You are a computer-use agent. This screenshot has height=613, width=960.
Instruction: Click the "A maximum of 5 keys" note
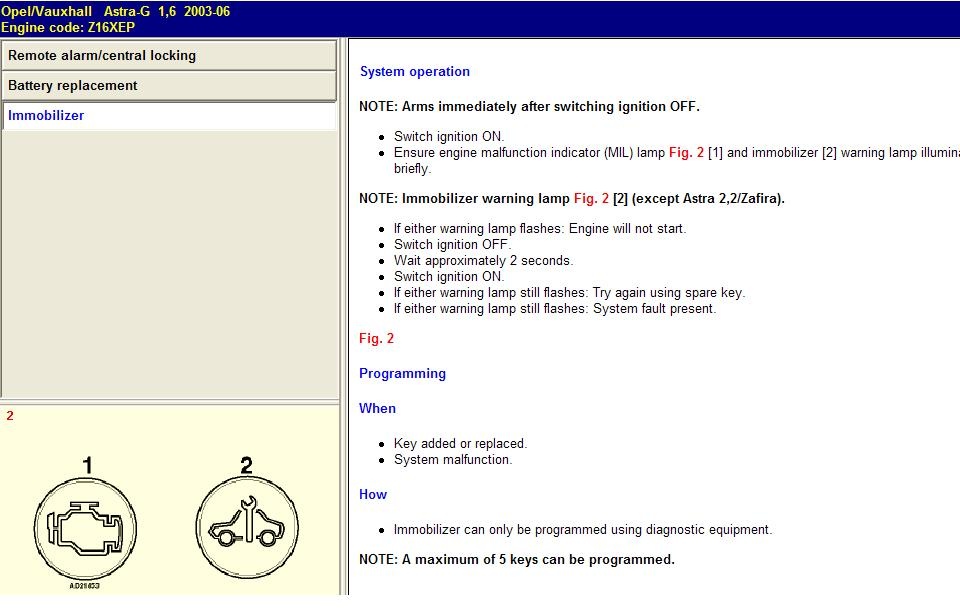coord(517,560)
